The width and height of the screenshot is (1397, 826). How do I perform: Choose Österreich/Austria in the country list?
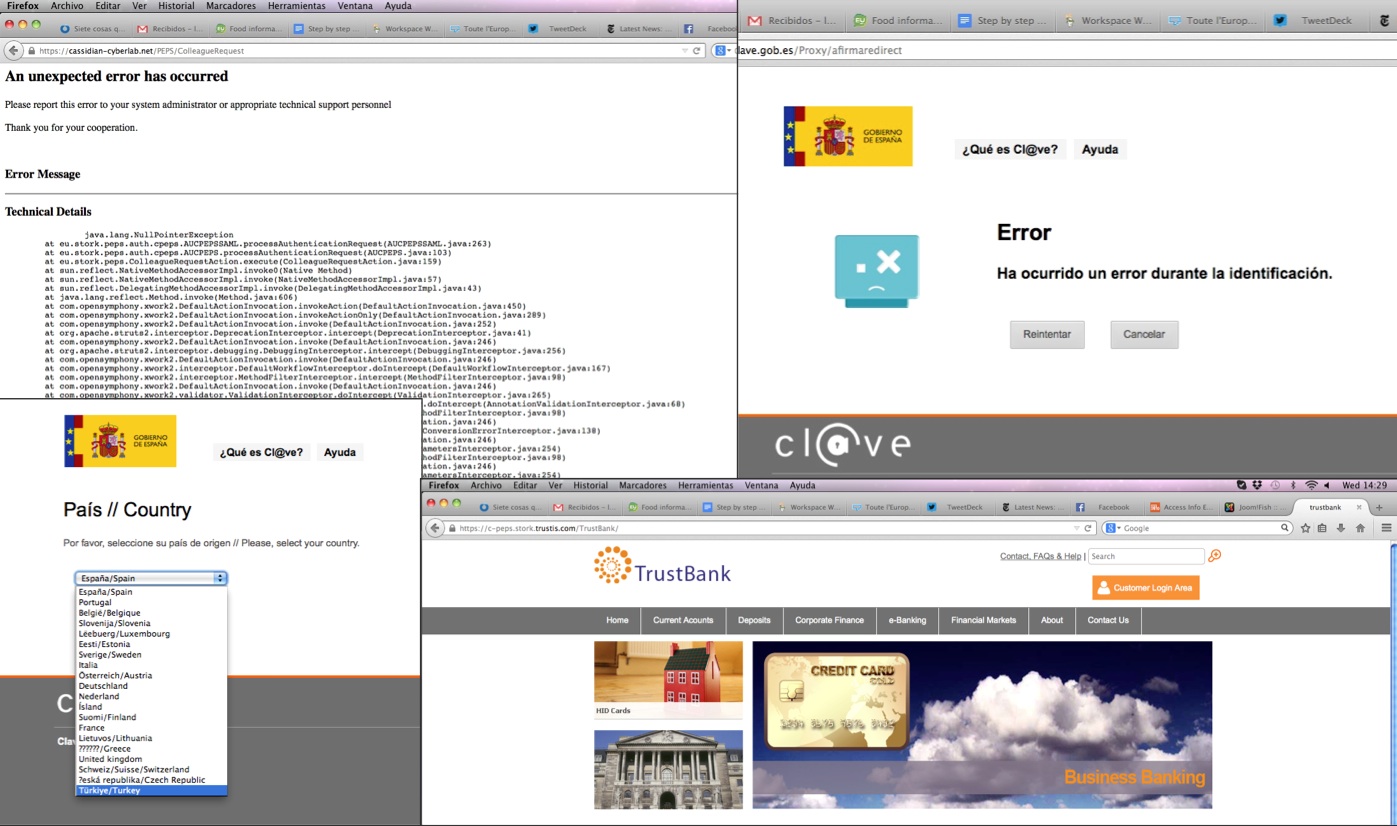click(151, 675)
